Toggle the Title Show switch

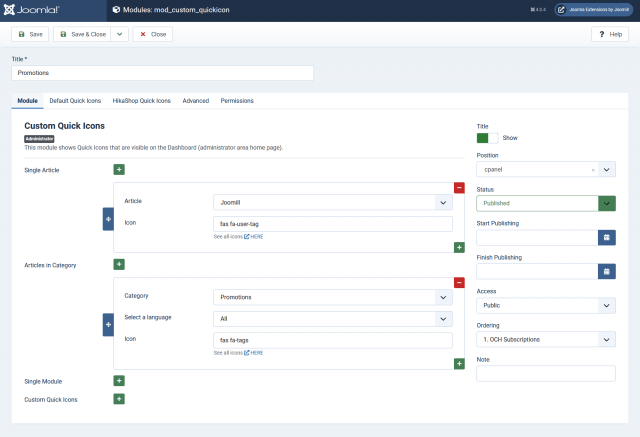tap(487, 137)
